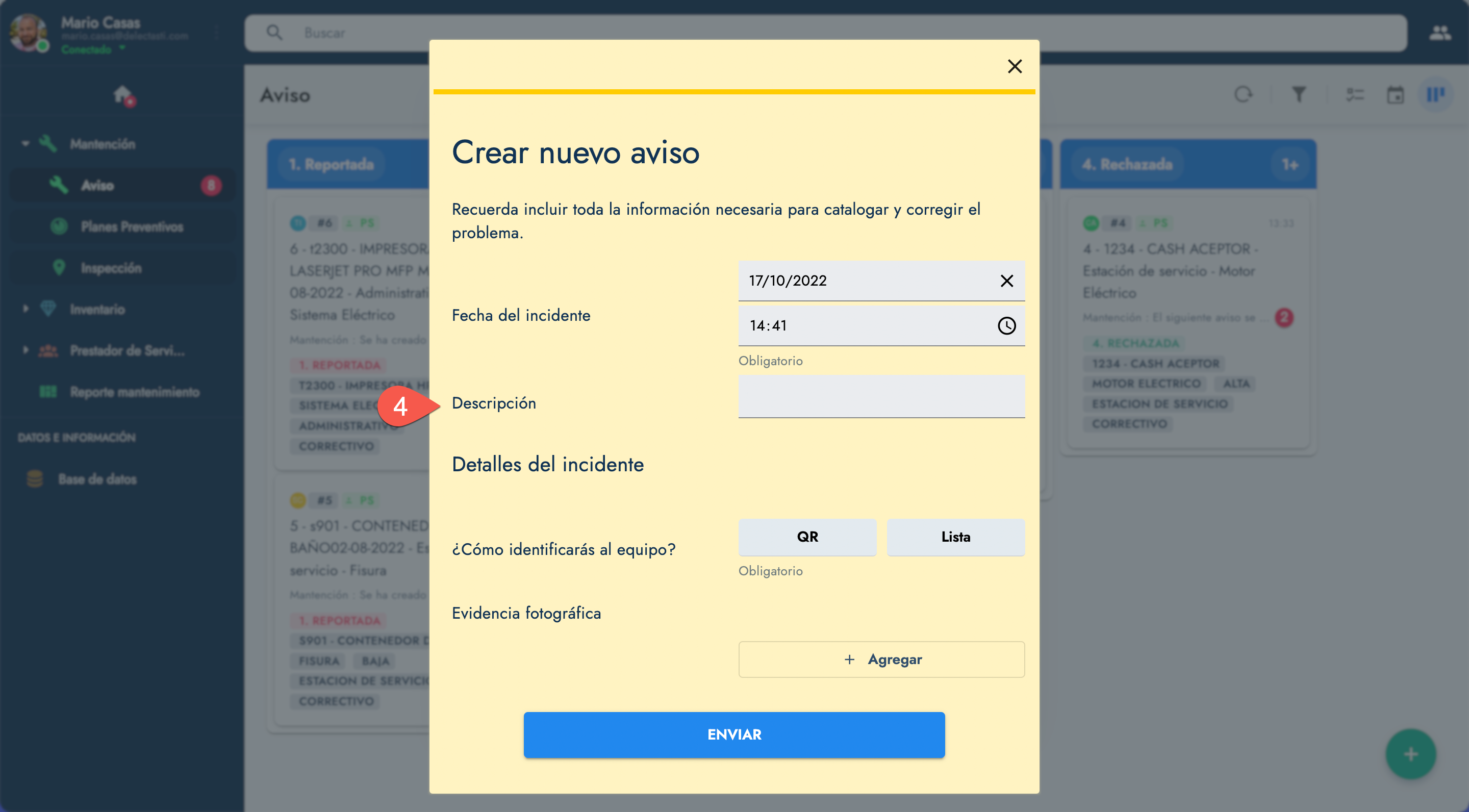This screenshot has width=1469, height=812.
Task: Submit the form with ENVIAR
Action: pos(734,734)
